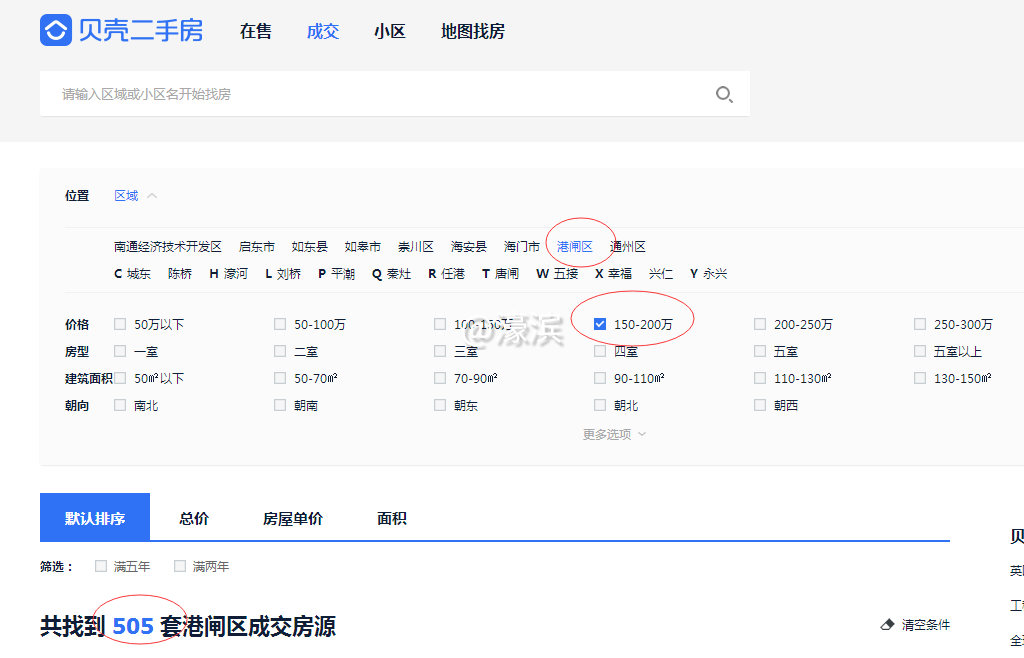Select the 总价 sorting tab
Image resolution: width=1024 pixels, height=658 pixels.
192,517
